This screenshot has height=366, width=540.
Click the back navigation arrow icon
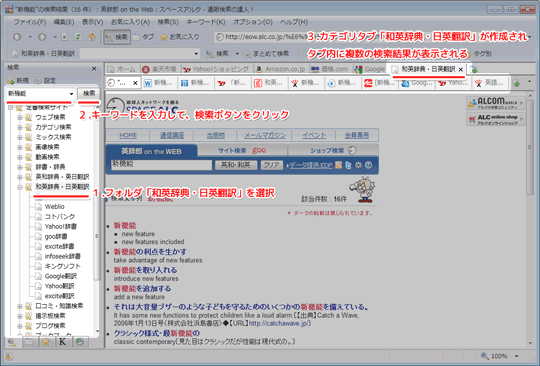coord(17,37)
